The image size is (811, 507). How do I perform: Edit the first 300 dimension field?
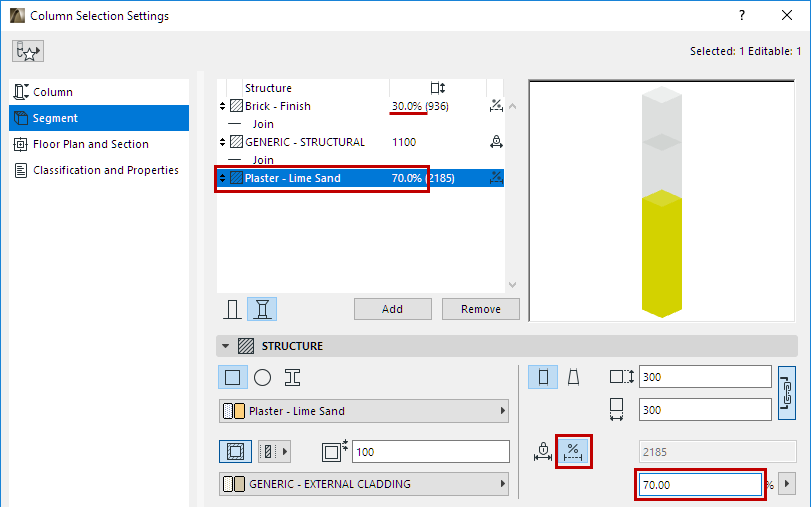coord(705,377)
